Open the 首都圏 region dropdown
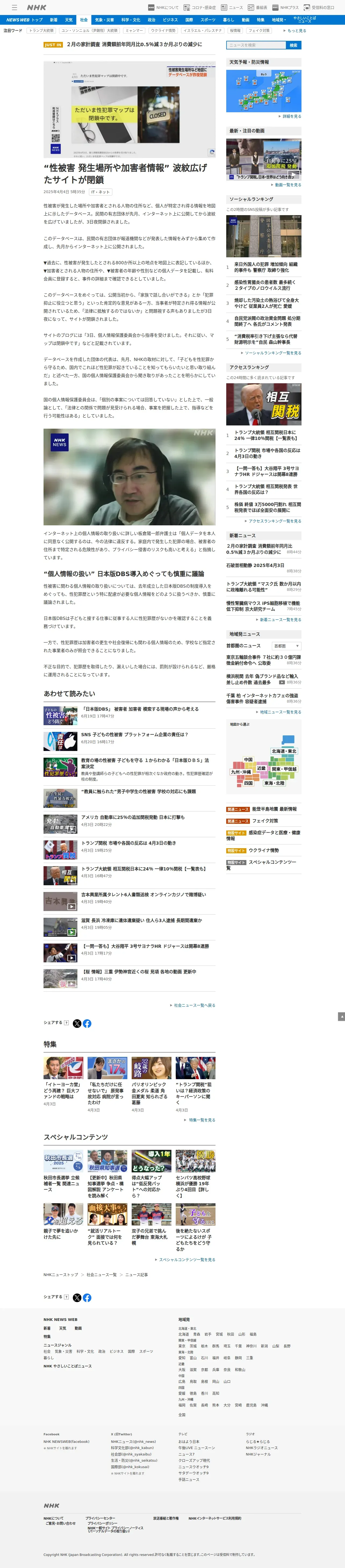Screen dimensions: 345x1568 tap(287, 646)
